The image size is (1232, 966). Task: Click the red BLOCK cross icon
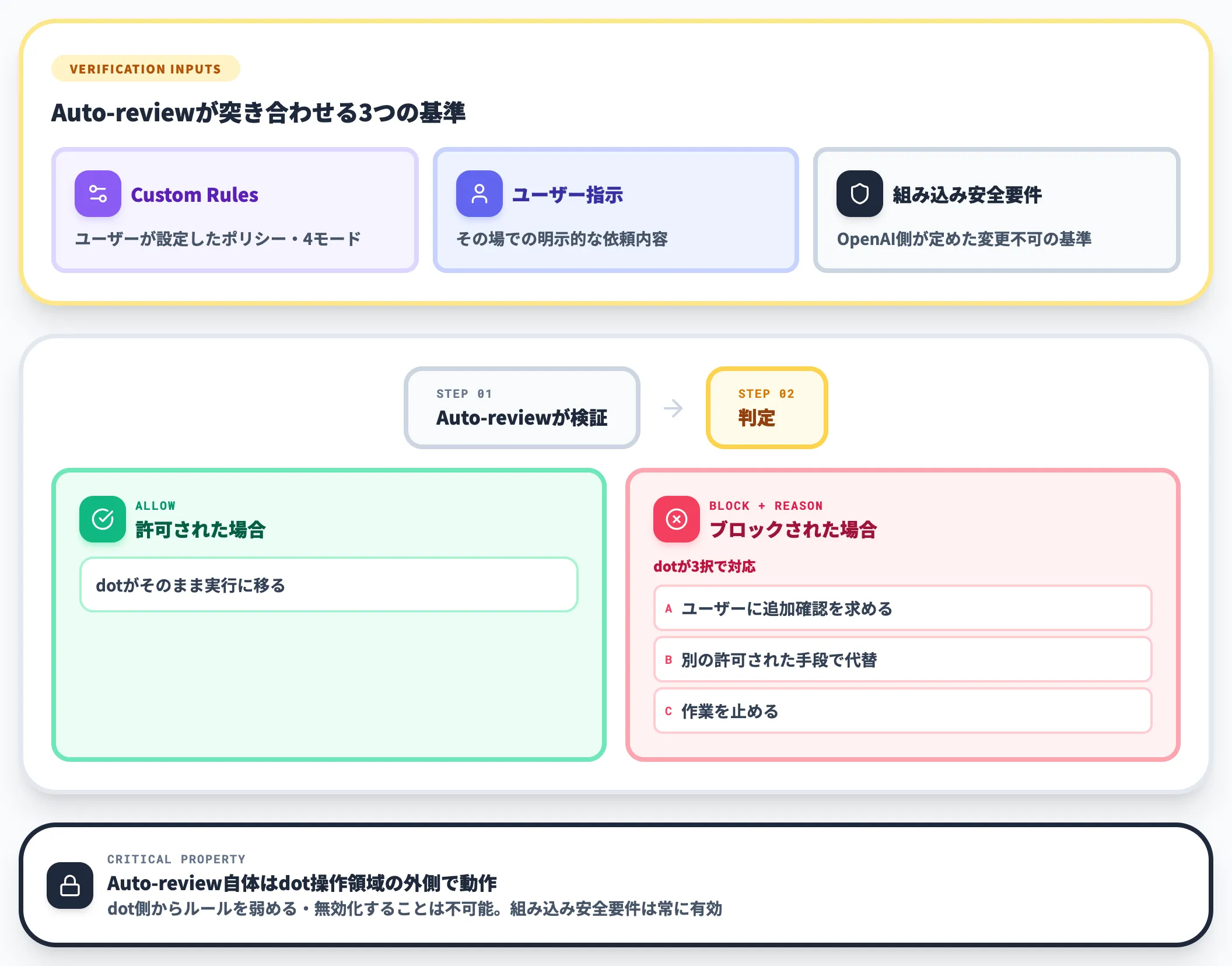677,519
